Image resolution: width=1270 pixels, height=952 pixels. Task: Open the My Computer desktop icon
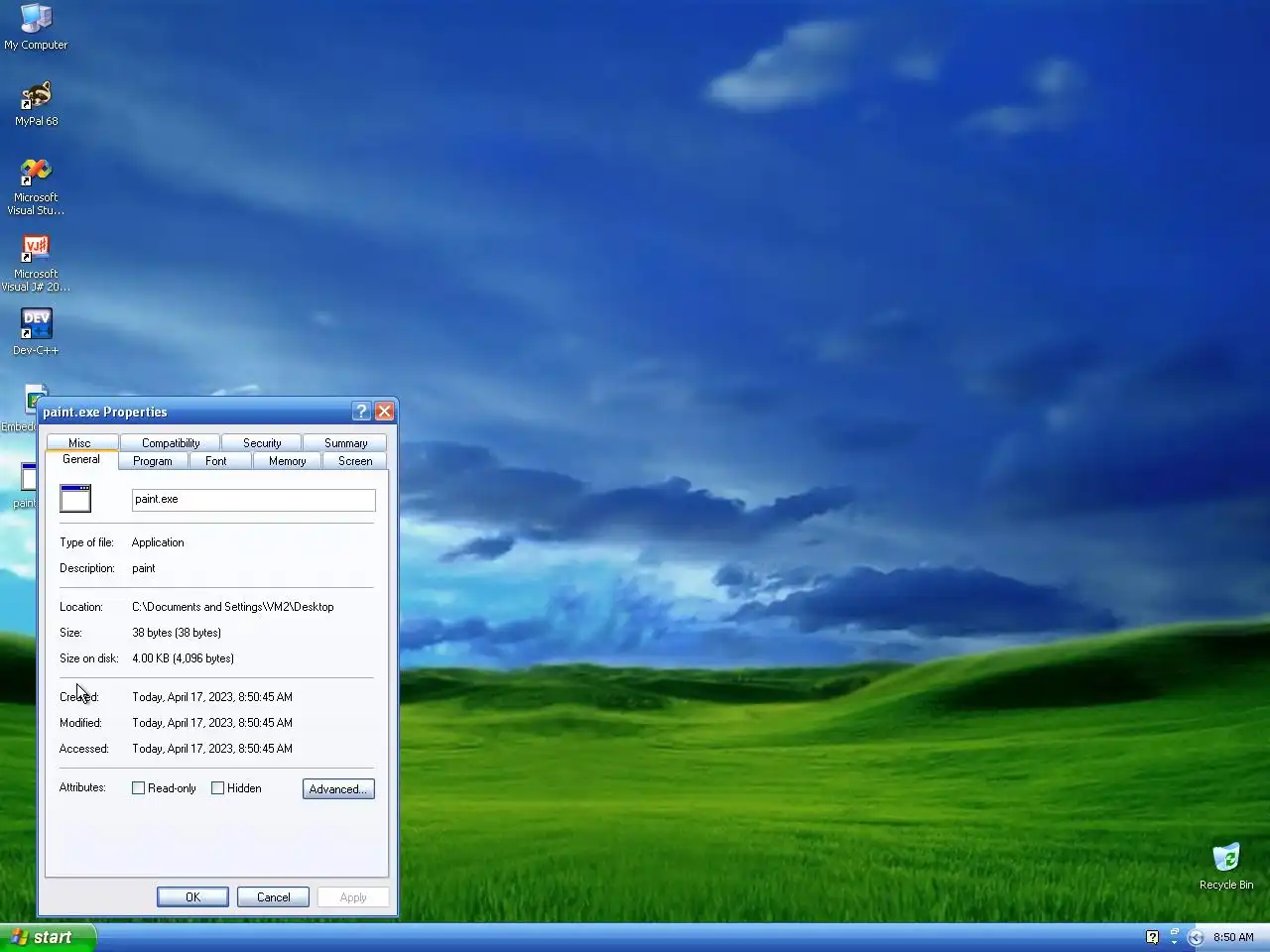tap(36, 27)
